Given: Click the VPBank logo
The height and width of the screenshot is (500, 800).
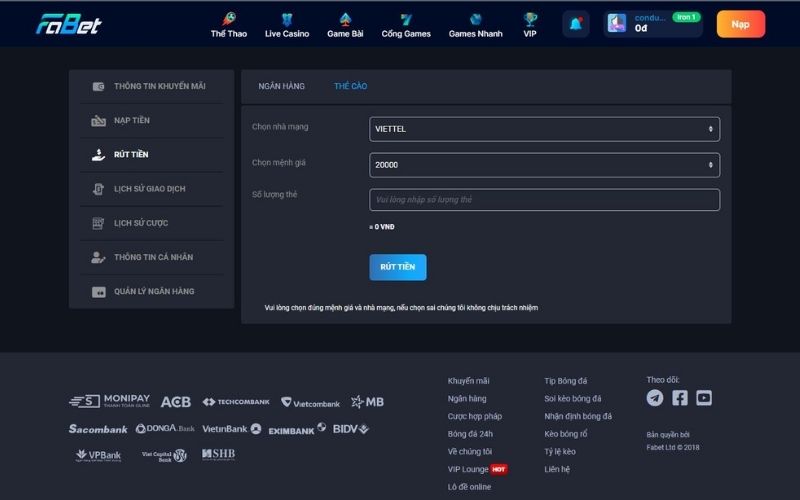Looking at the screenshot, I should 98,456.
